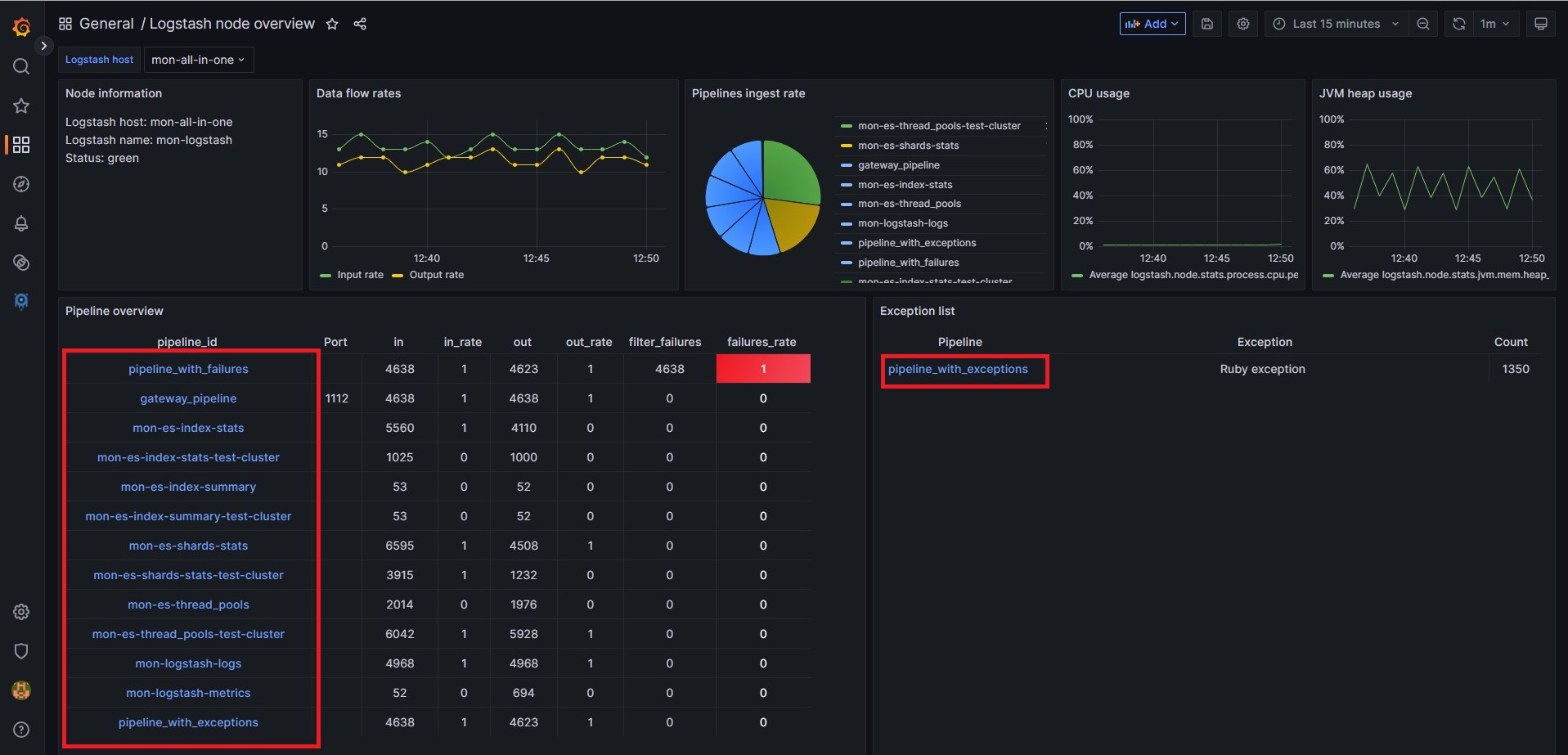Open mon-es-index-stats link in table
Viewport: 1568px width, 755px height.
pyautogui.click(x=188, y=428)
